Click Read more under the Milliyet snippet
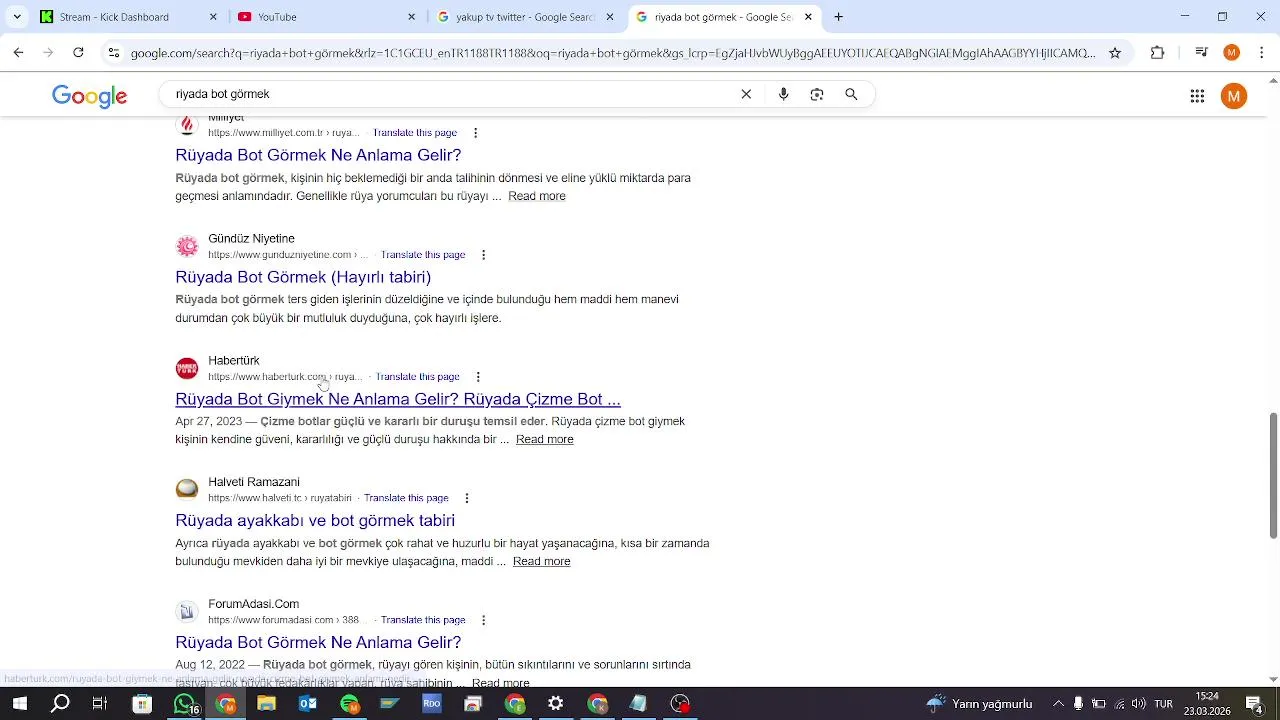 [x=537, y=196]
